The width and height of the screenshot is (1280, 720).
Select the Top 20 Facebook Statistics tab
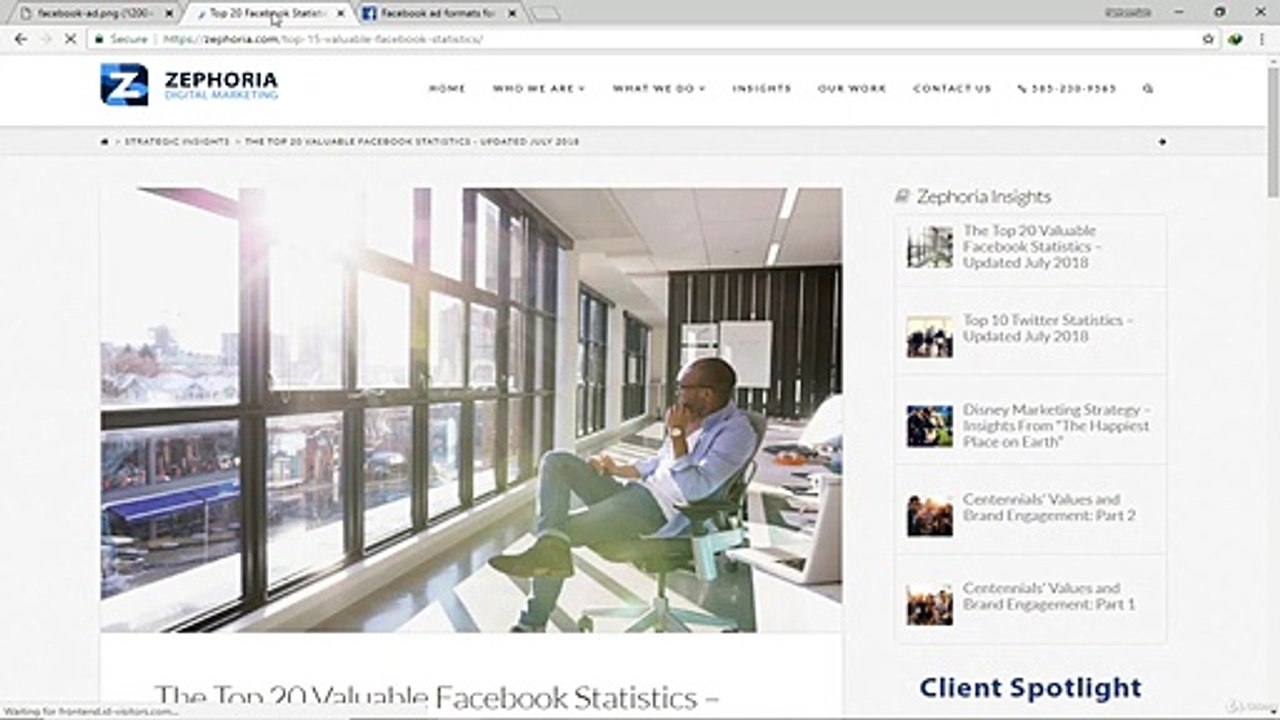pyautogui.click(x=268, y=14)
